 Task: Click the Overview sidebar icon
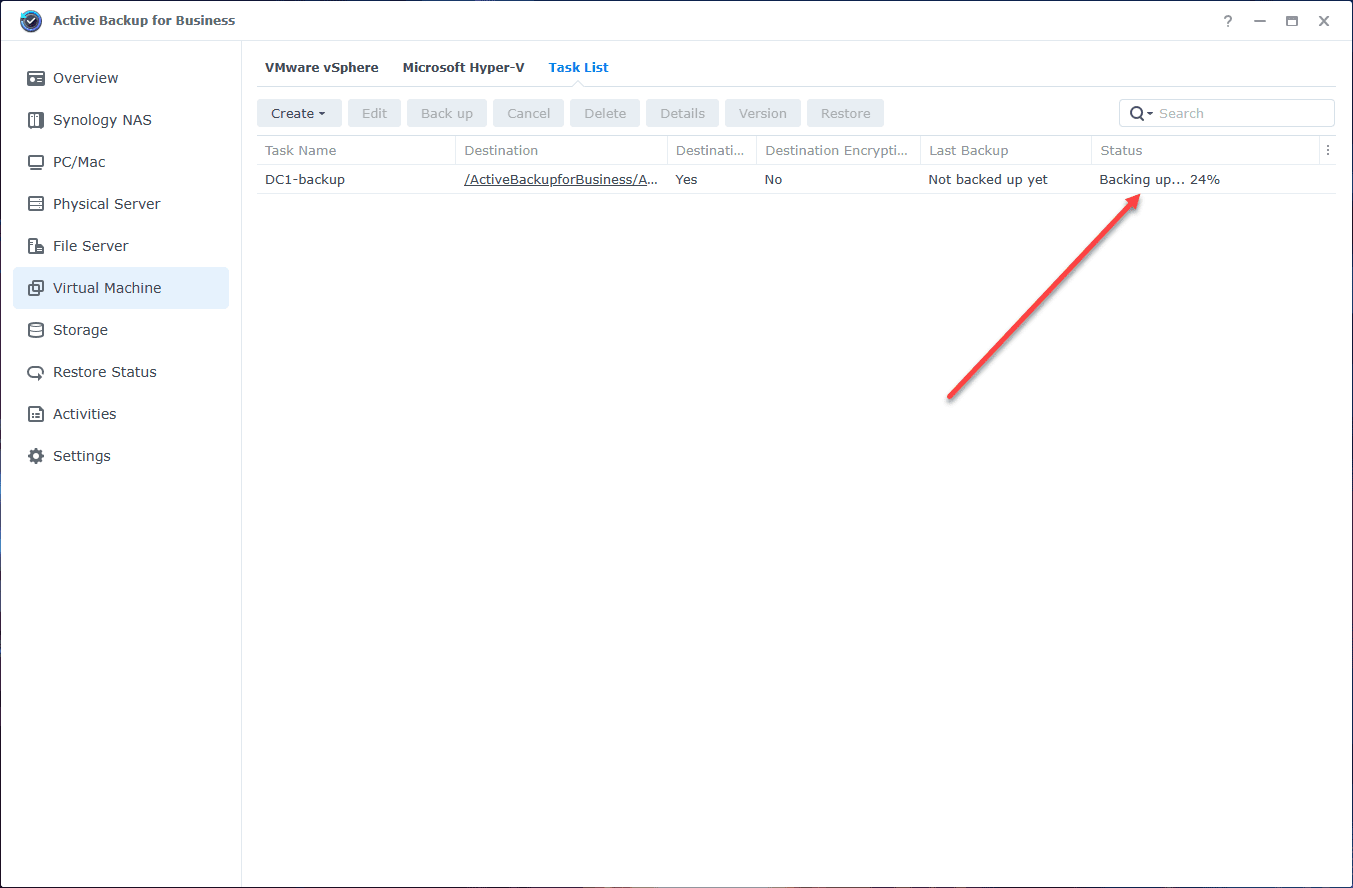tap(36, 78)
